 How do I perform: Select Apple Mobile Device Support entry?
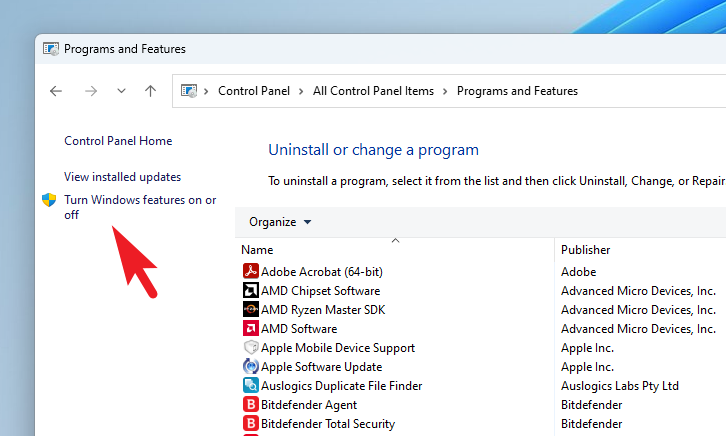pyautogui.click(x=338, y=348)
